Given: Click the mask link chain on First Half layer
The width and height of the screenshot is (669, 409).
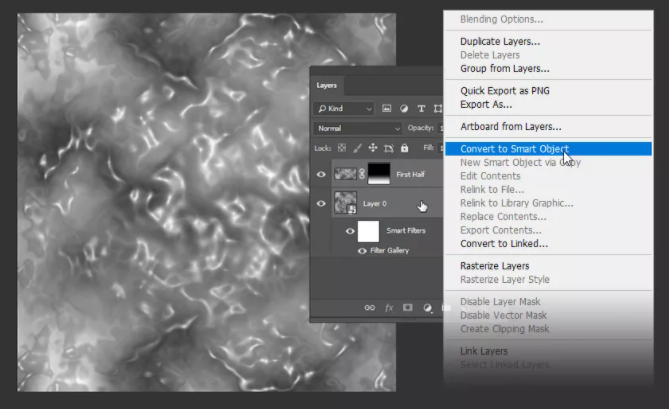Looking at the screenshot, I should coord(362,174).
